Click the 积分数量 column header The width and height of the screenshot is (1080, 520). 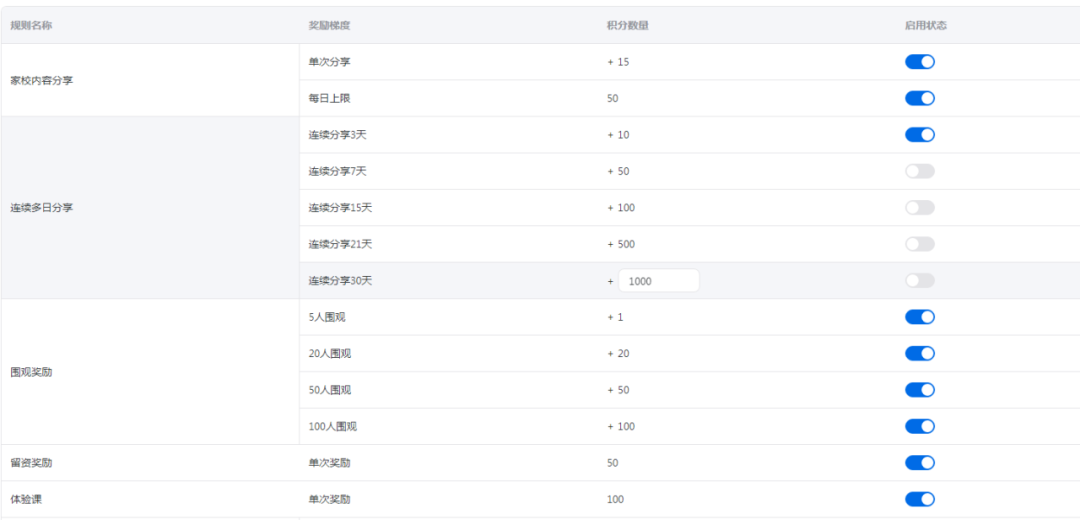coord(627,25)
